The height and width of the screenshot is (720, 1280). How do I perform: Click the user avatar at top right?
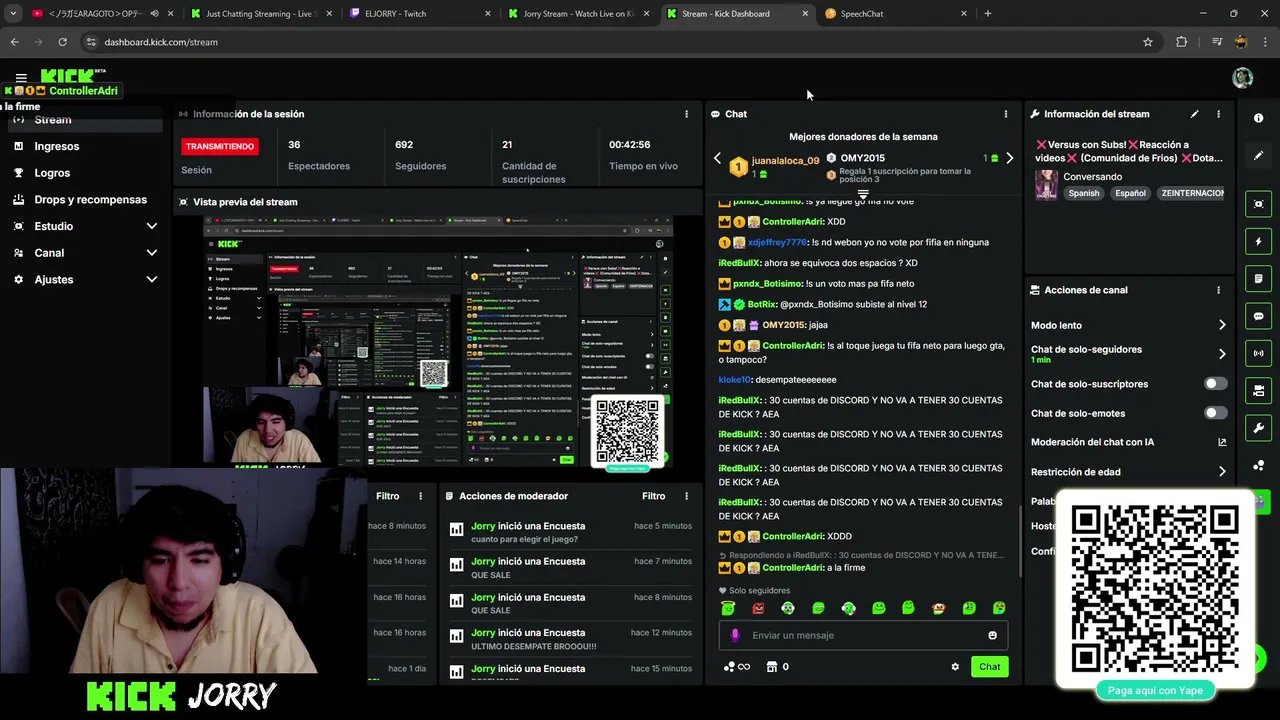pyautogui.click(x=1242, y=78)
